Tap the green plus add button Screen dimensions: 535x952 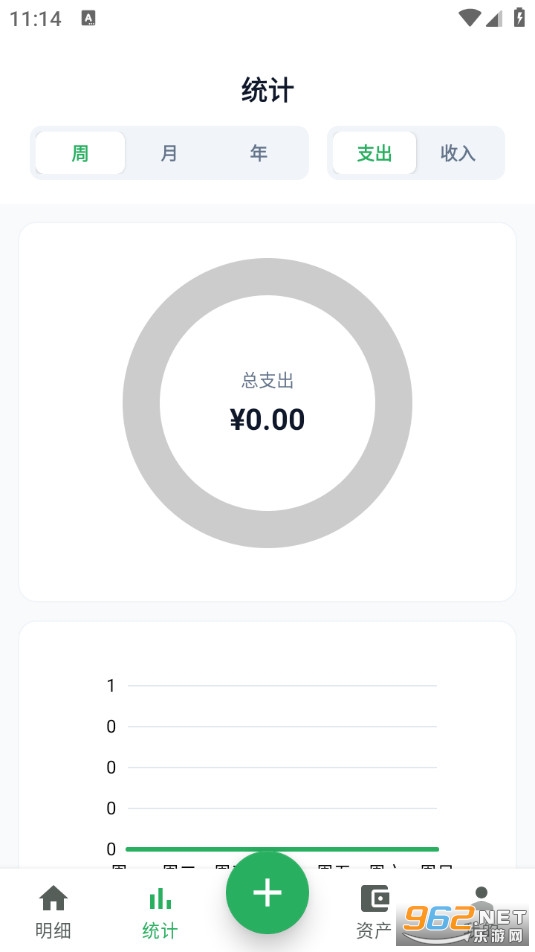coord(267,892)
